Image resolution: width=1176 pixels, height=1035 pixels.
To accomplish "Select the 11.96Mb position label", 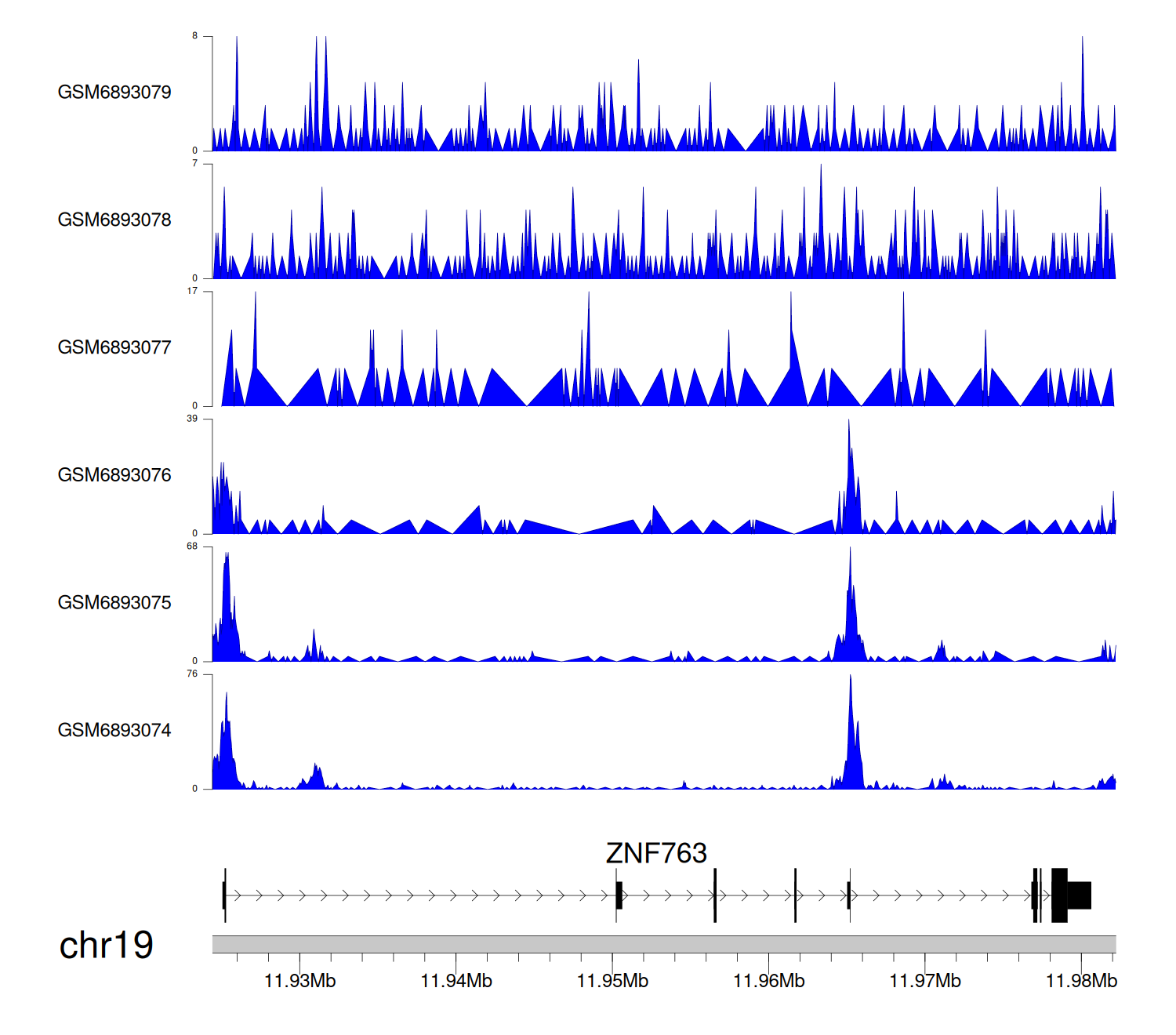I will (x=768, y=981).
